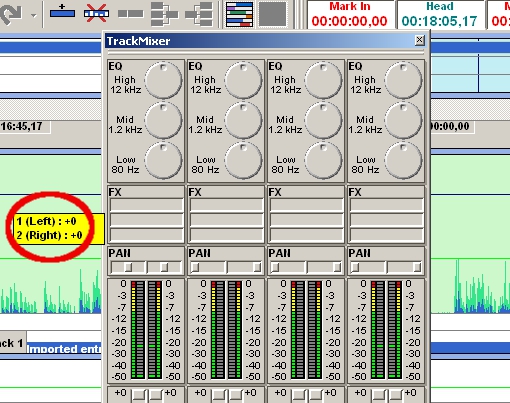Click the grey ungroup-tracks icon pointing left
Viewport: 510px width, 403px height.
[199, 14]
